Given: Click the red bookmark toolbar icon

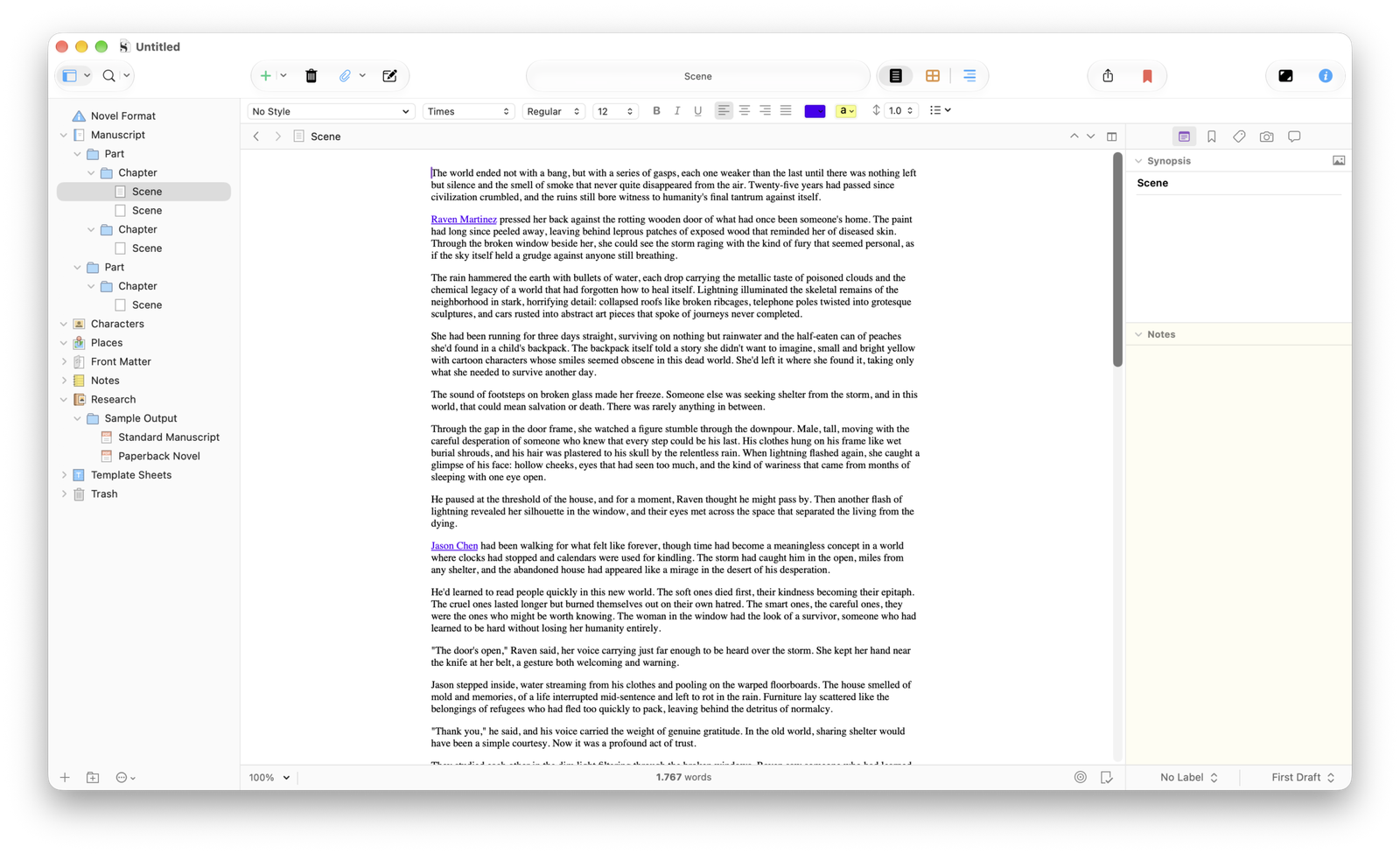Looking at the screenshot, I should 1147,76.
